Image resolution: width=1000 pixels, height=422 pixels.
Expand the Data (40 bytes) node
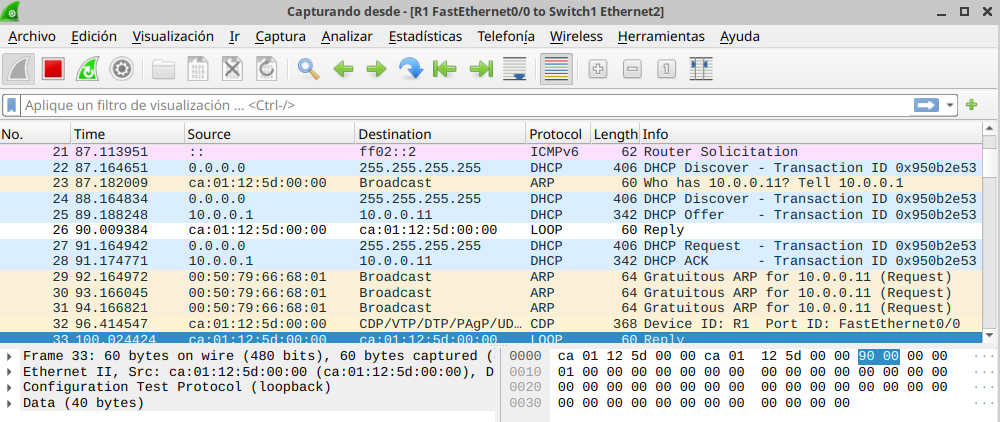pos(10,403)
